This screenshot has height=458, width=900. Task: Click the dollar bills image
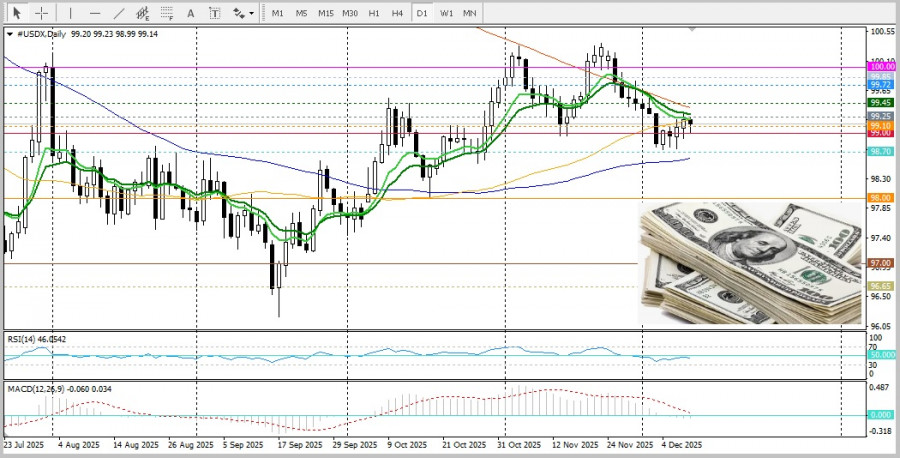(x=750, y=263)
